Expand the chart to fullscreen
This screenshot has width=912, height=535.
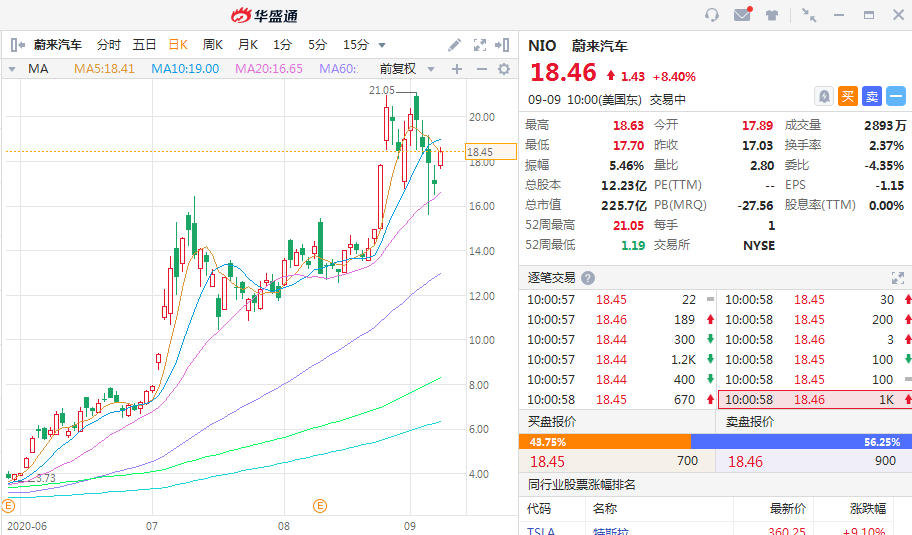tap(480, 45)
